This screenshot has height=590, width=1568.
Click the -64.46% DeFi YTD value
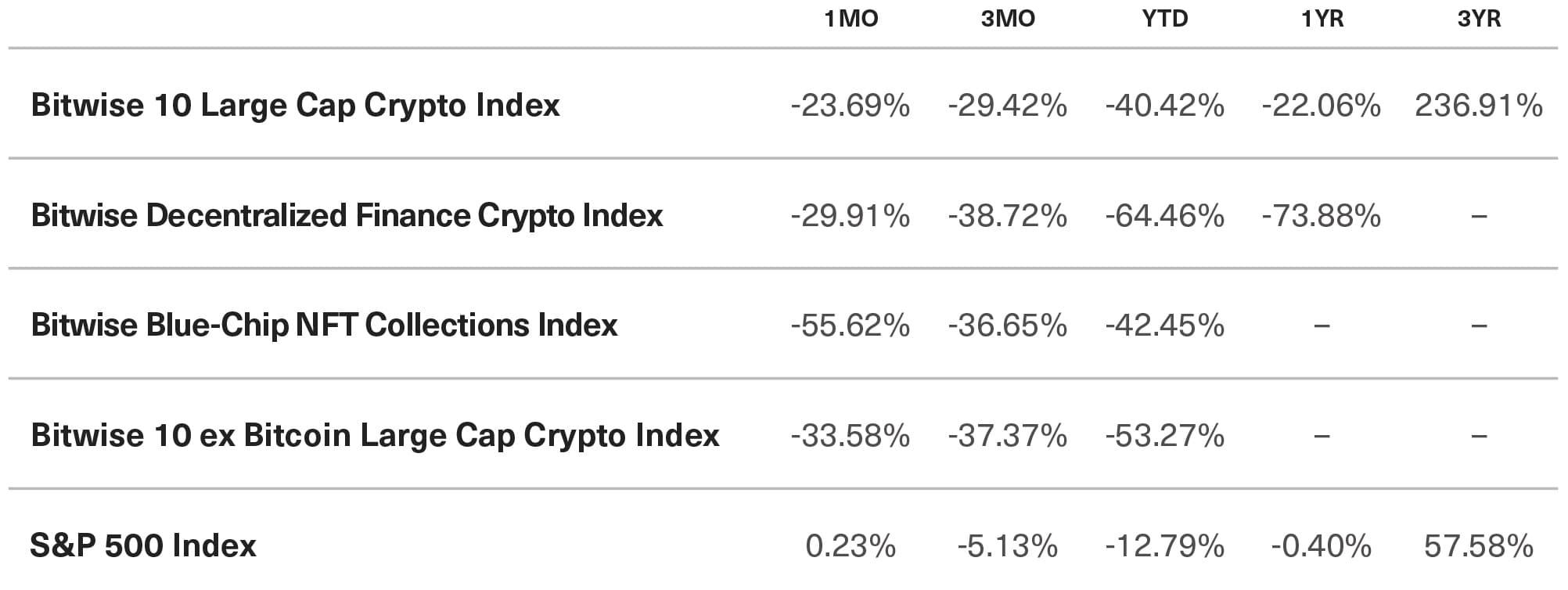(1164, 216)
